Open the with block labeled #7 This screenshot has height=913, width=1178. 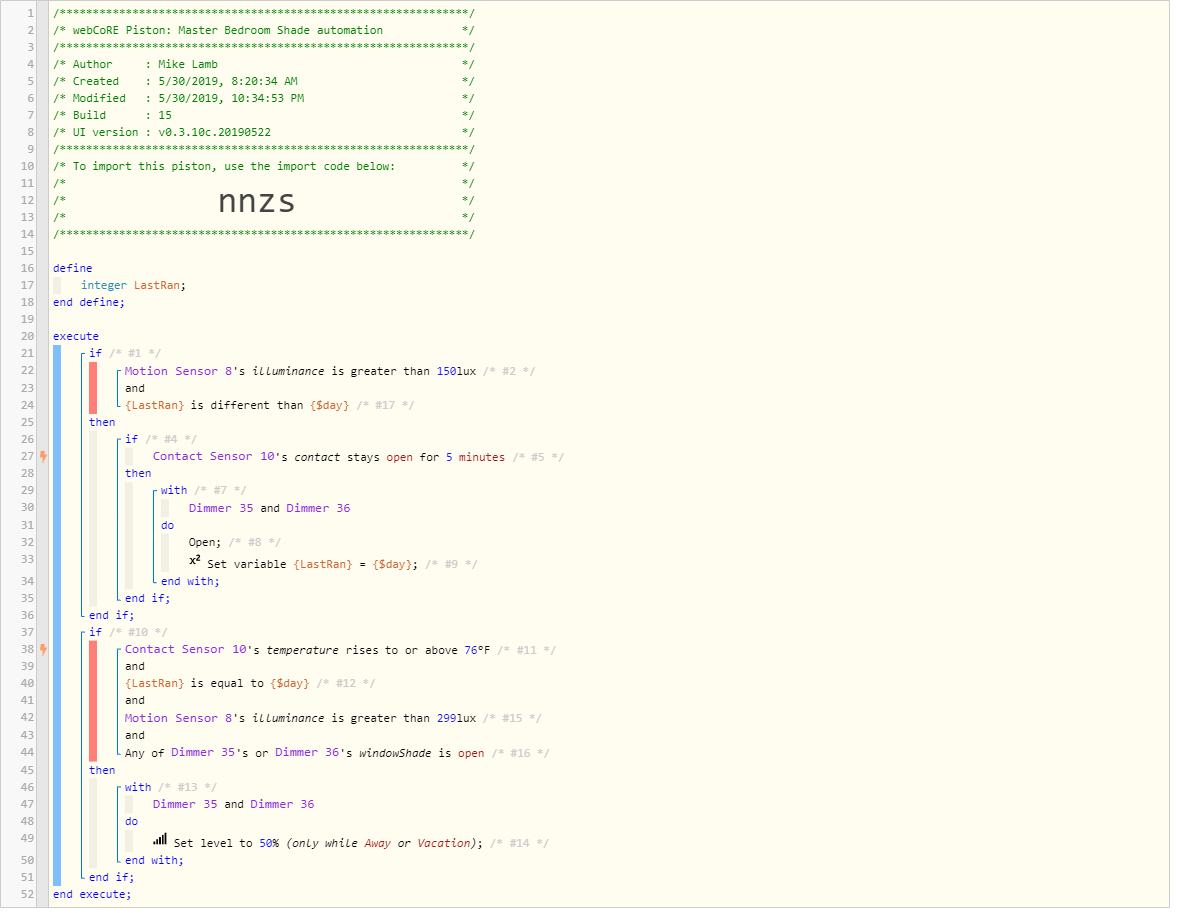point(174,491)
